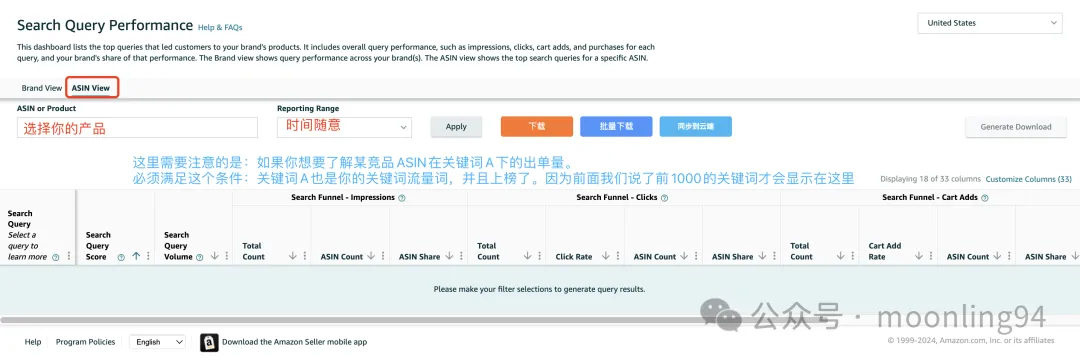
Task: Open the help tooltip beside Search Query header
Action: click(x=56, y=257)
